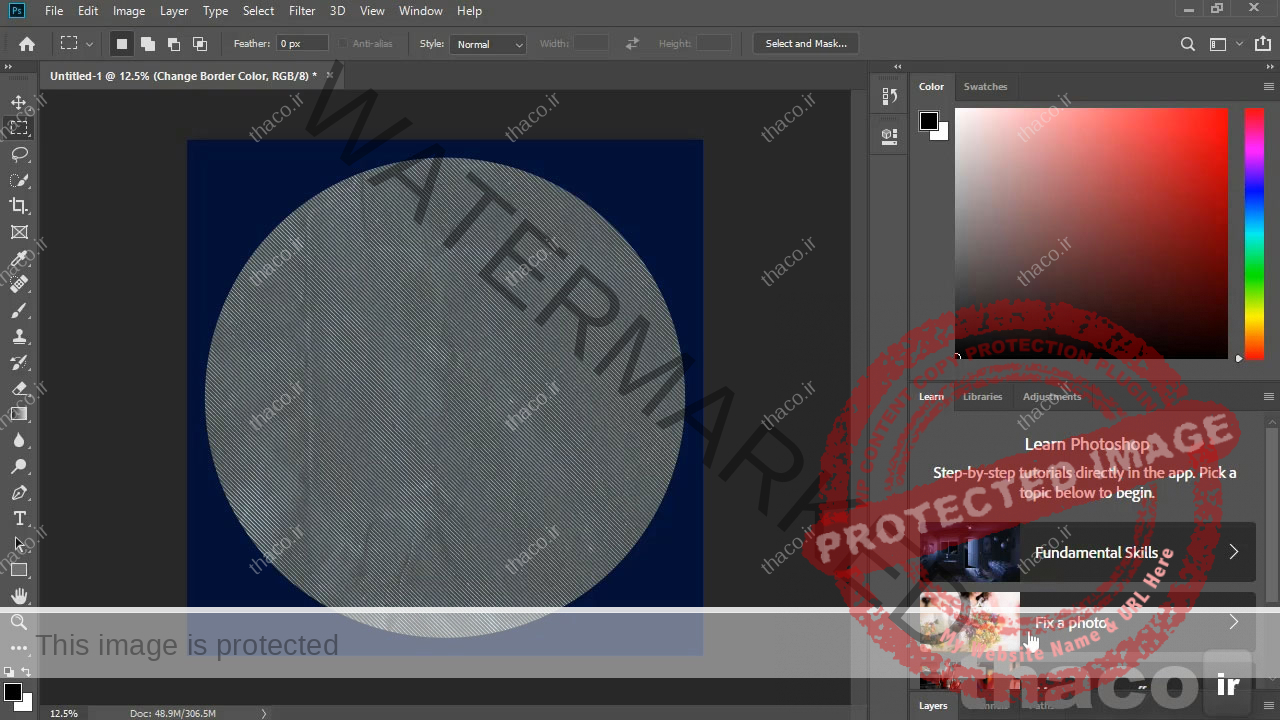Click Share icon at top right
Image resolution: width=1280 pixels, height=720 pixels.
point(1263,44)
